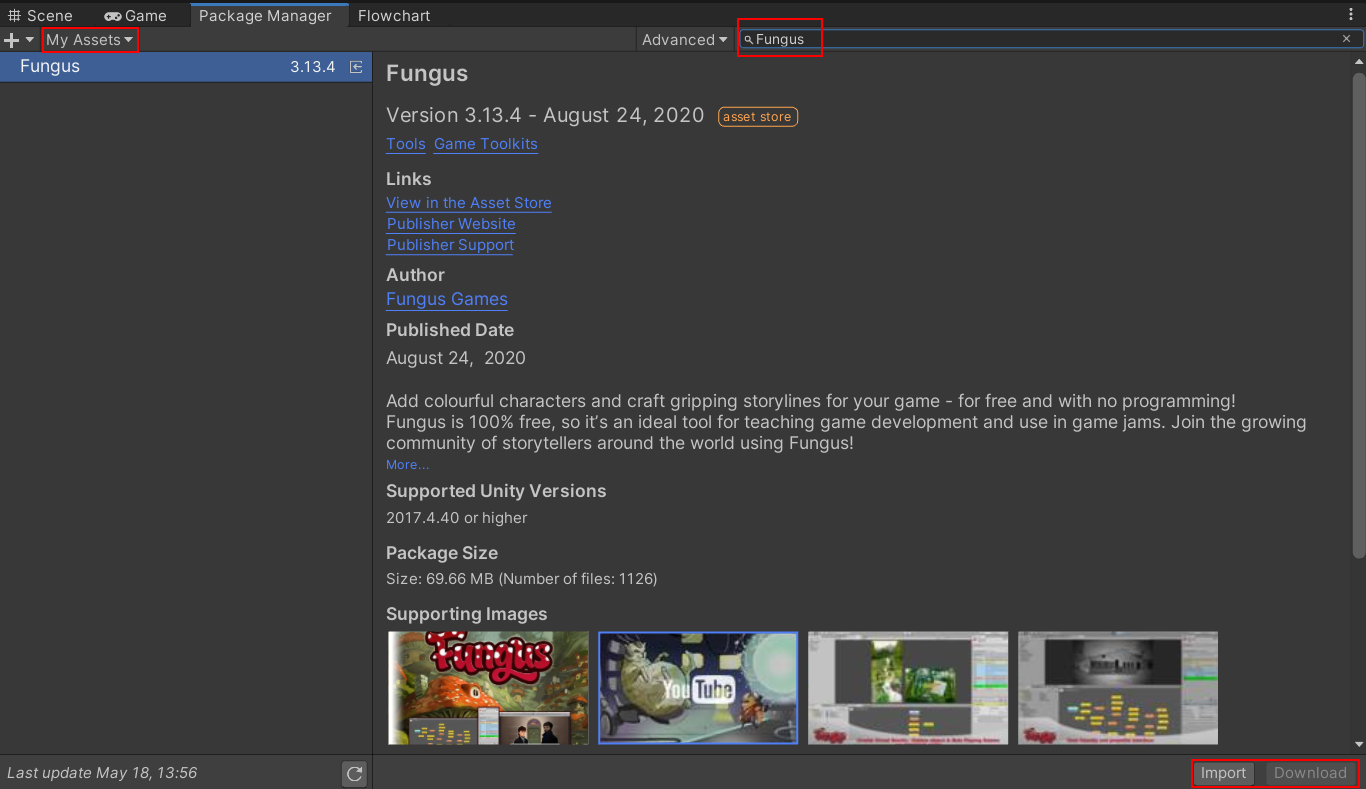Open the My Assets dropdown

coord(90,40)
